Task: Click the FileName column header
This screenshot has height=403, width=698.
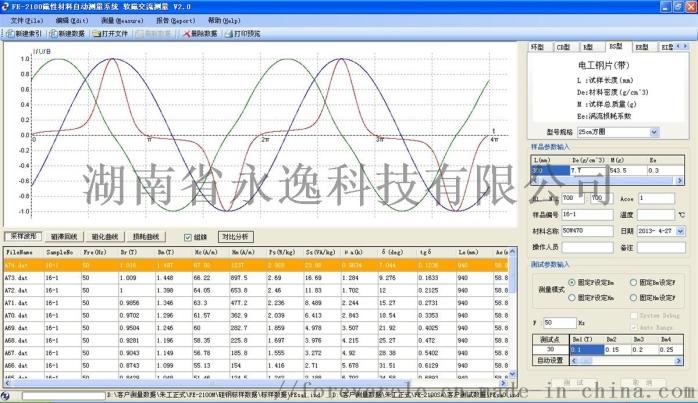Action: click(x=24, y=252)
